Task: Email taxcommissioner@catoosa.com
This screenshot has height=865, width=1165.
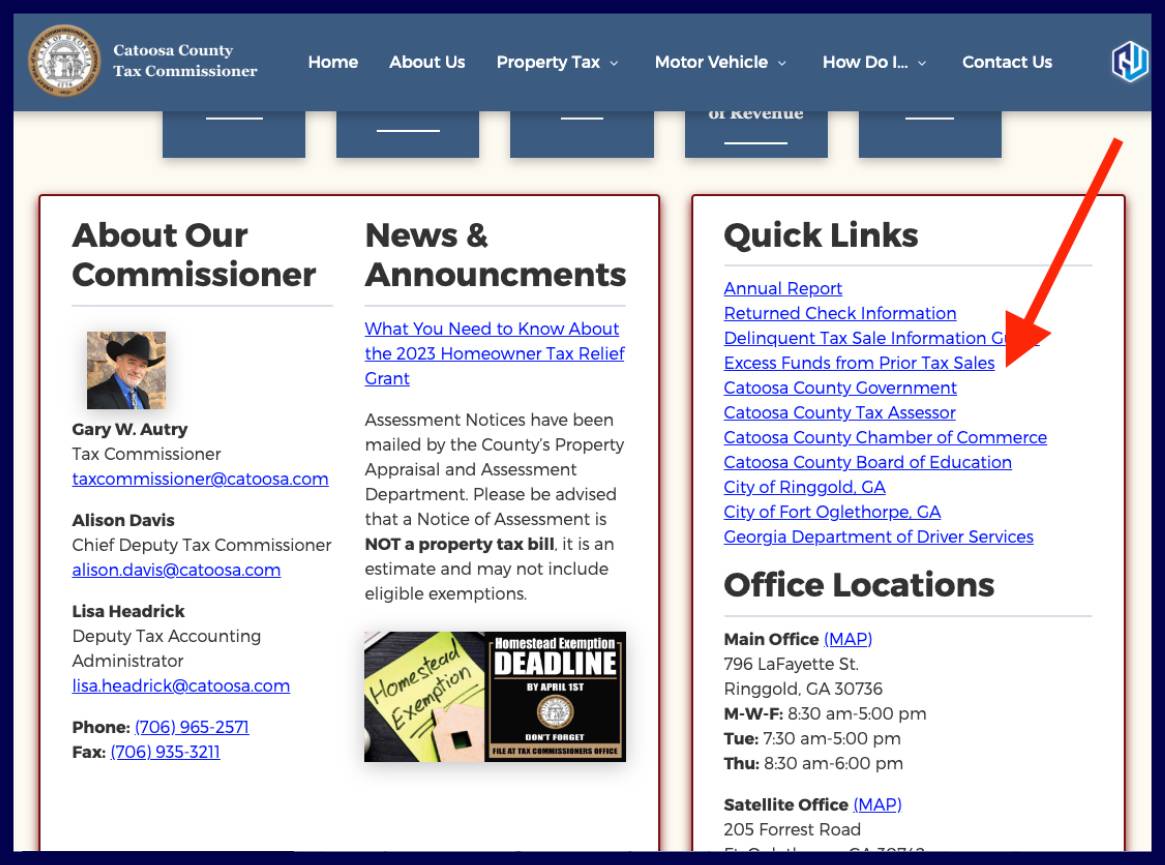Action: (200, 479)
